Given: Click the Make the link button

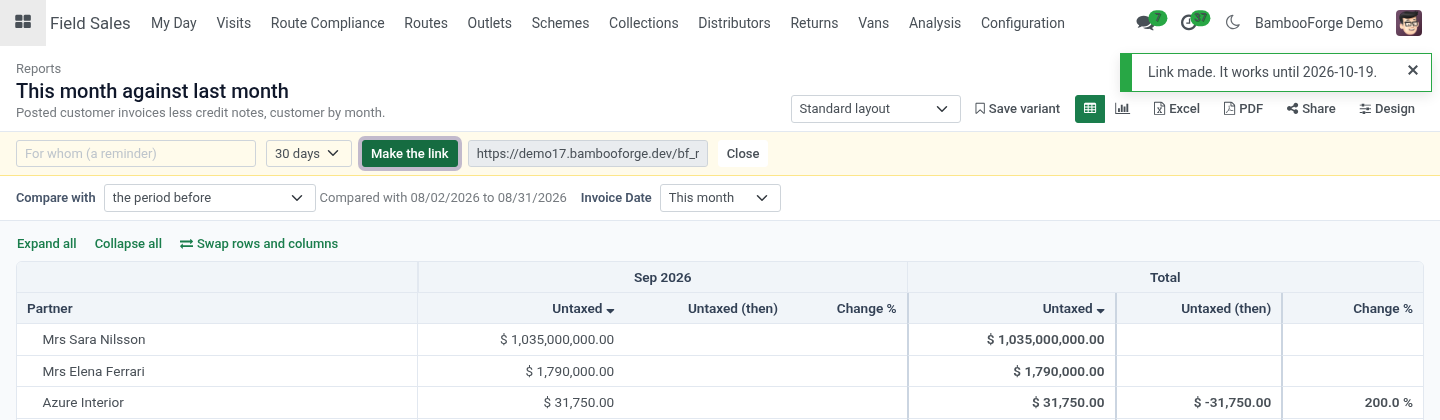Looking at the screenshot, I should (410, 154).
